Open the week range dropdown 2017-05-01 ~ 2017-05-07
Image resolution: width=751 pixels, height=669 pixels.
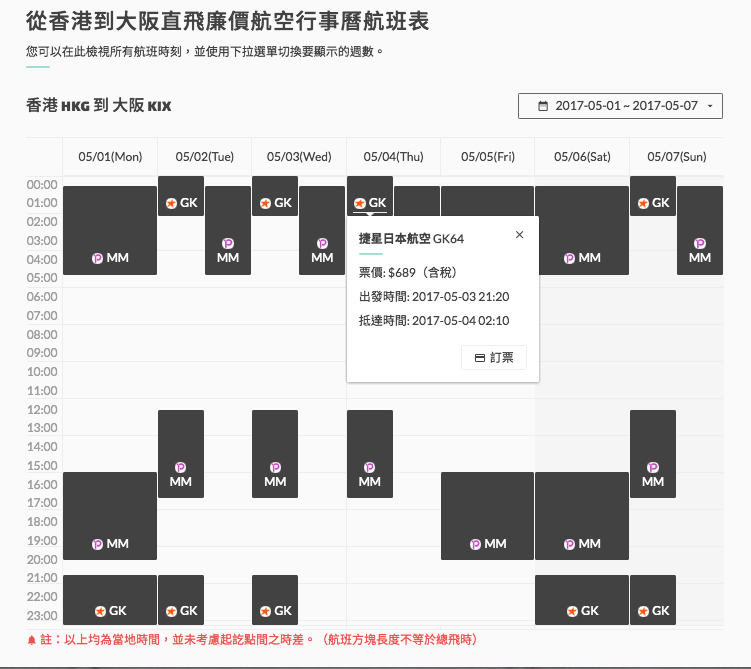(620, 106)
